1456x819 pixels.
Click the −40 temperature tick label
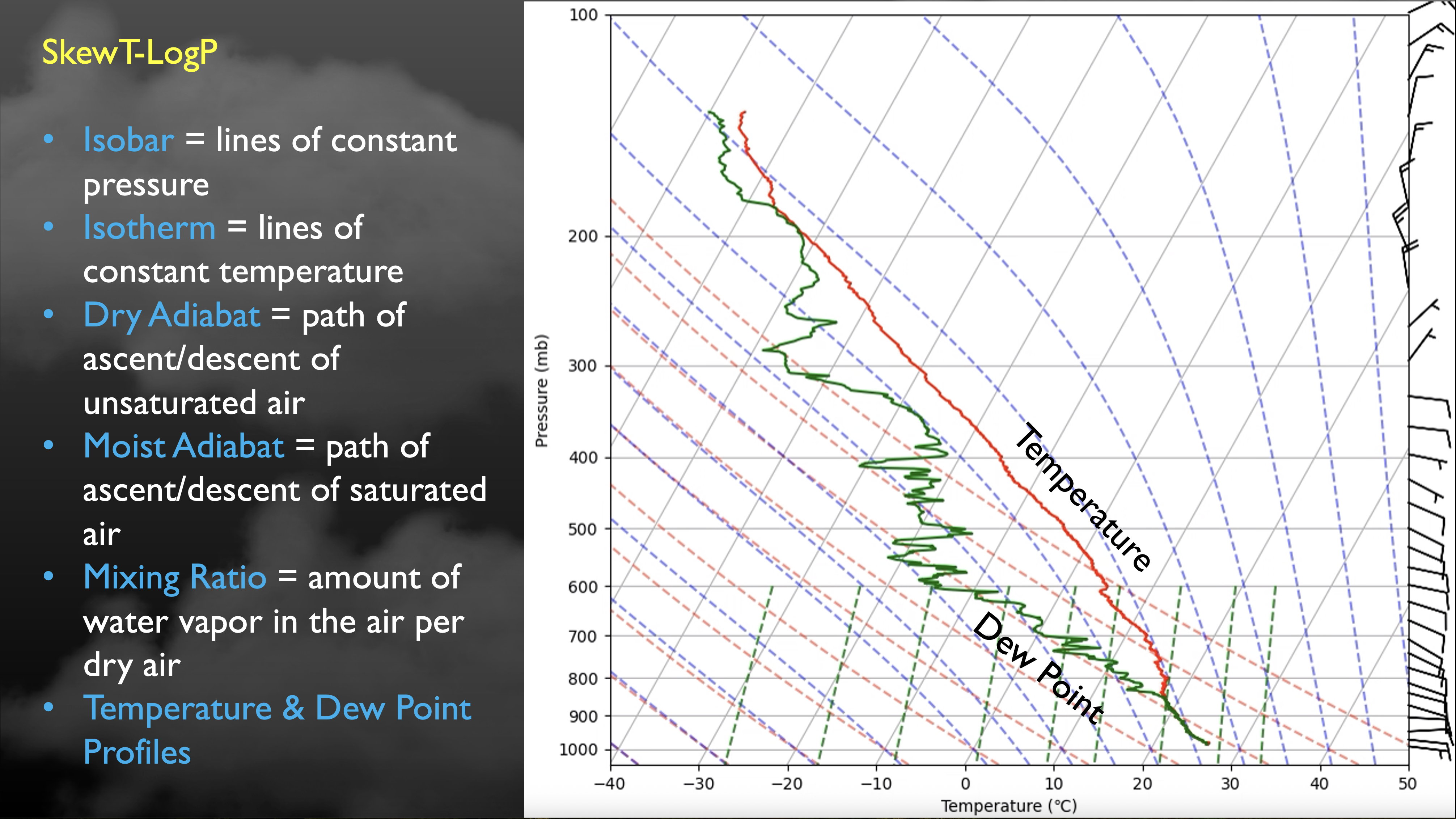pos(609,784)
